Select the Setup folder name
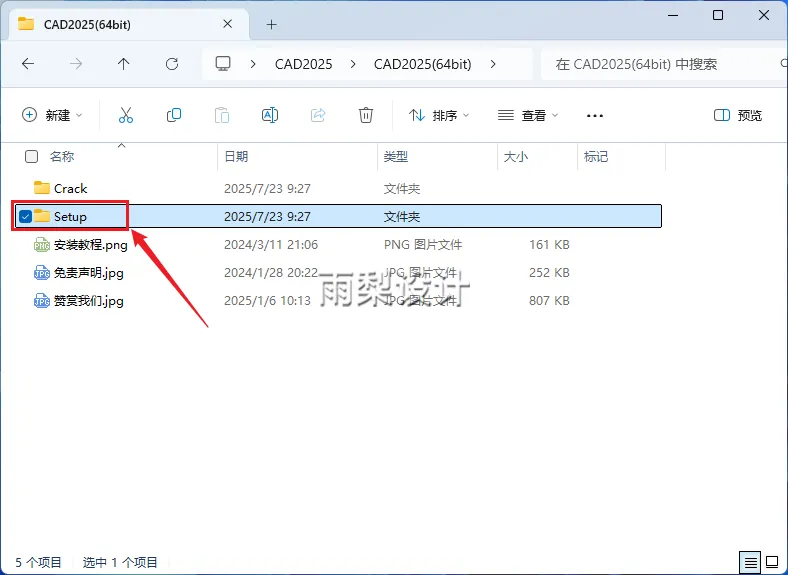The height and width of the screenshot is (575, 788). [x=70, y=217]
